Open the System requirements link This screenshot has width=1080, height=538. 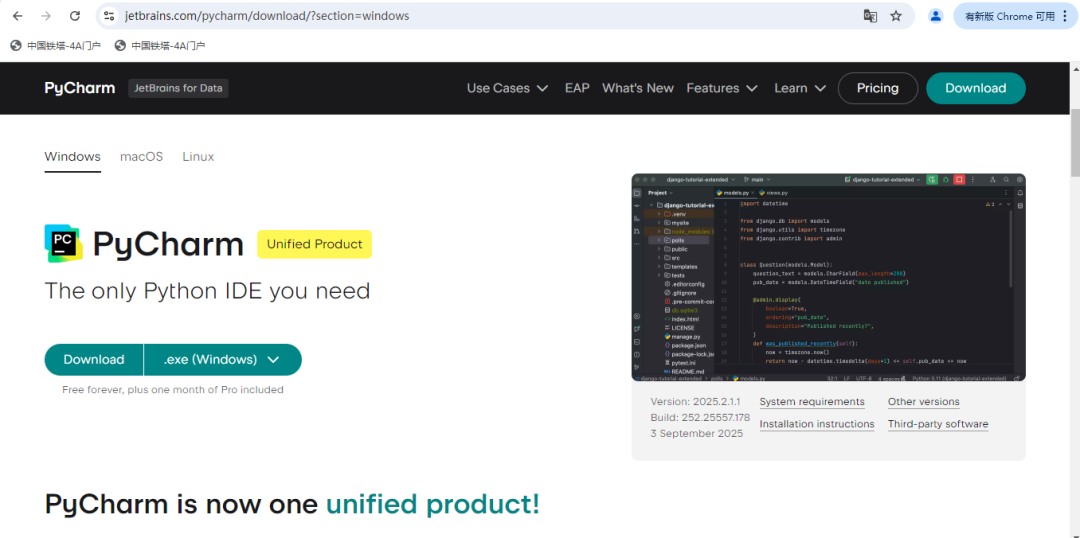812,402
